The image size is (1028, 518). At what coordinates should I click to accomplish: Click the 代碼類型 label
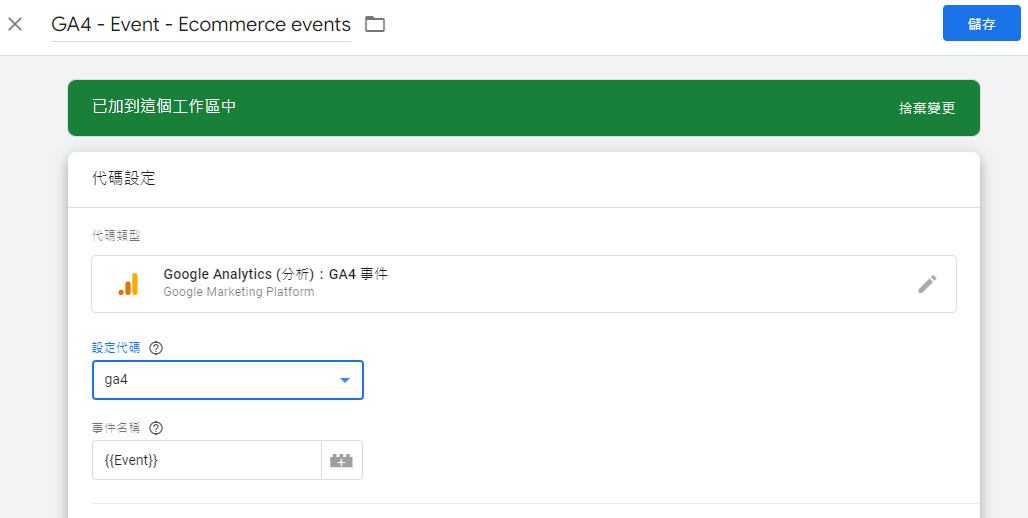116,236
